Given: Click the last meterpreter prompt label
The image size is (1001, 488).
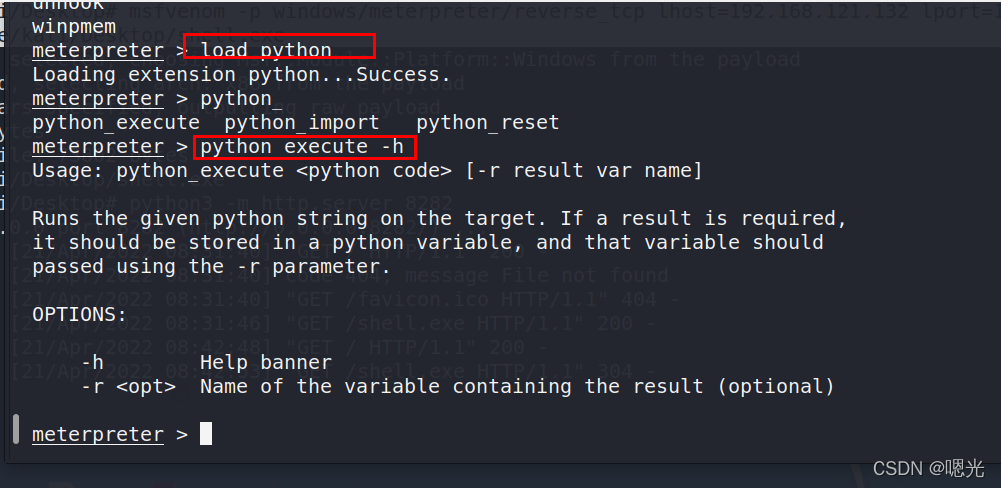Looking at the screenshot, I should (97, 434).
